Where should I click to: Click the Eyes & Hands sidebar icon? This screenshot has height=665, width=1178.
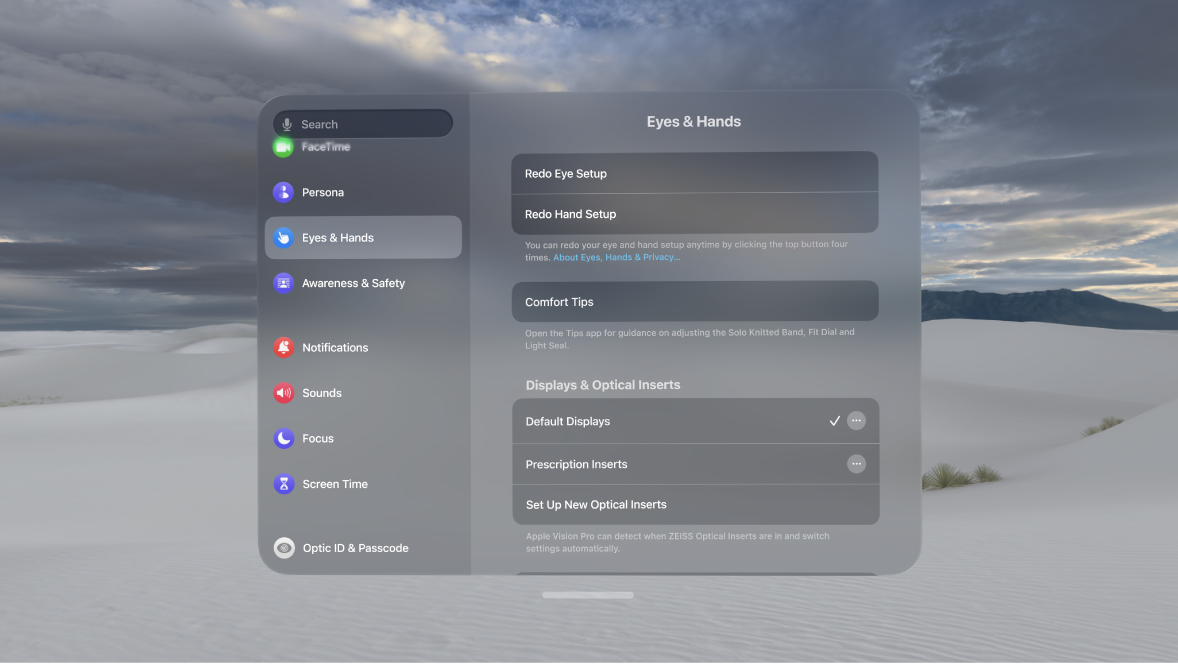coord(283,237)
